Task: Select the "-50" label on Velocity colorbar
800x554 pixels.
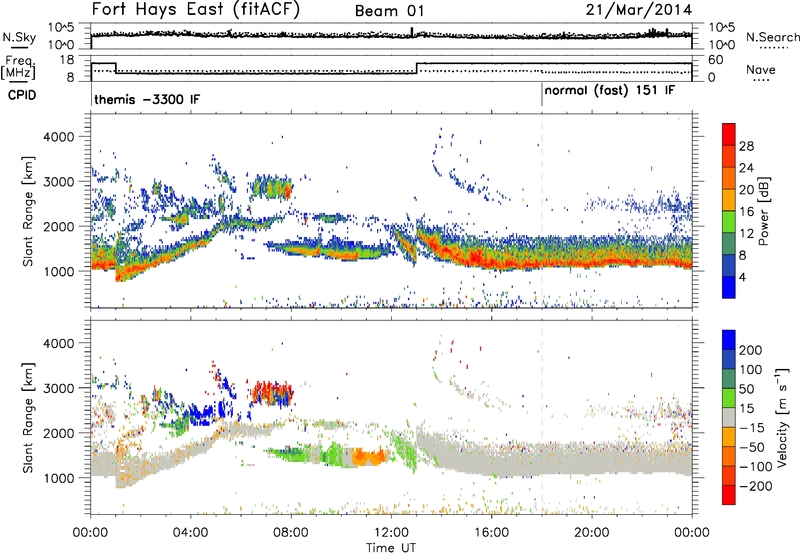Action: click(x=752, y=447)
